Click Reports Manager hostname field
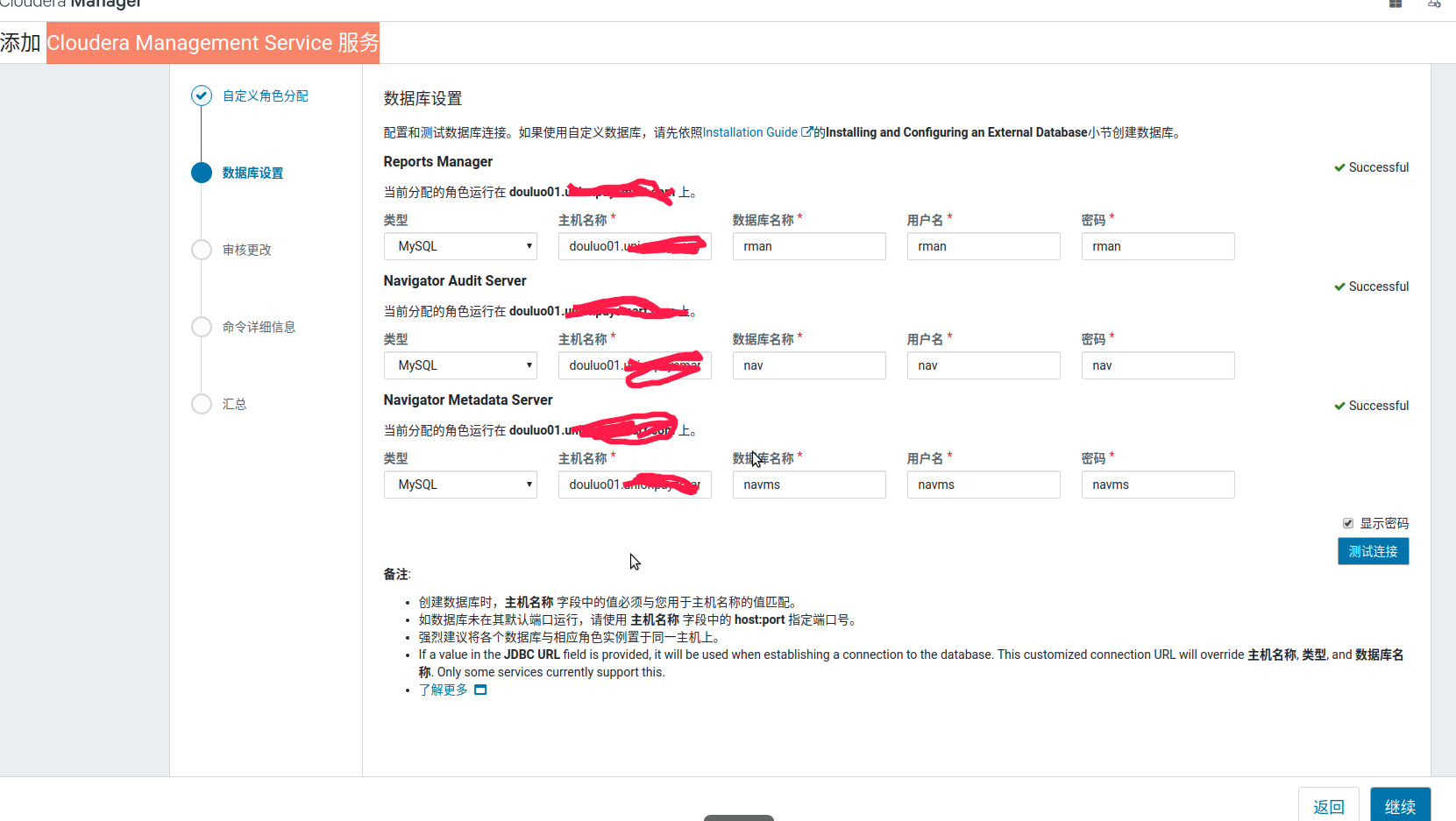 pos(635,246)
